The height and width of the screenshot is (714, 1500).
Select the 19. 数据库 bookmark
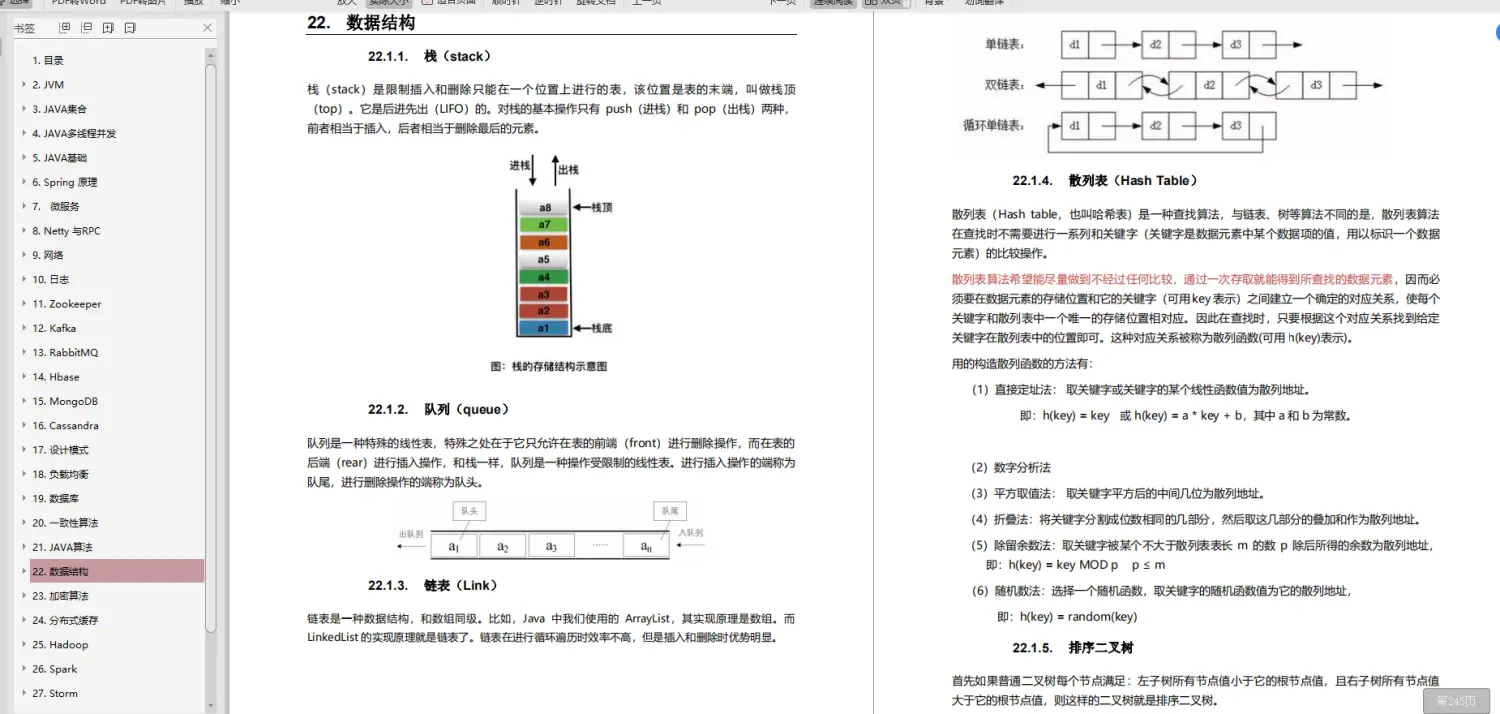(x=55, y=498)
